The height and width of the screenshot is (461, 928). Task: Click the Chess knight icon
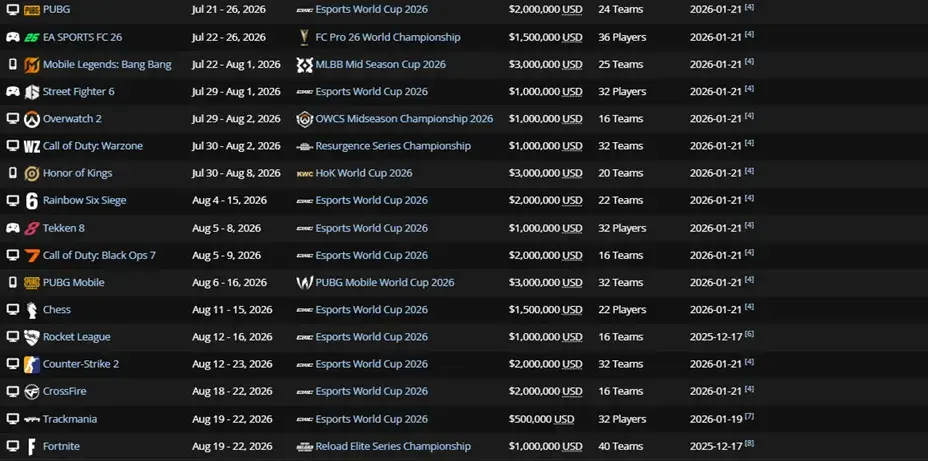(32, 310)
